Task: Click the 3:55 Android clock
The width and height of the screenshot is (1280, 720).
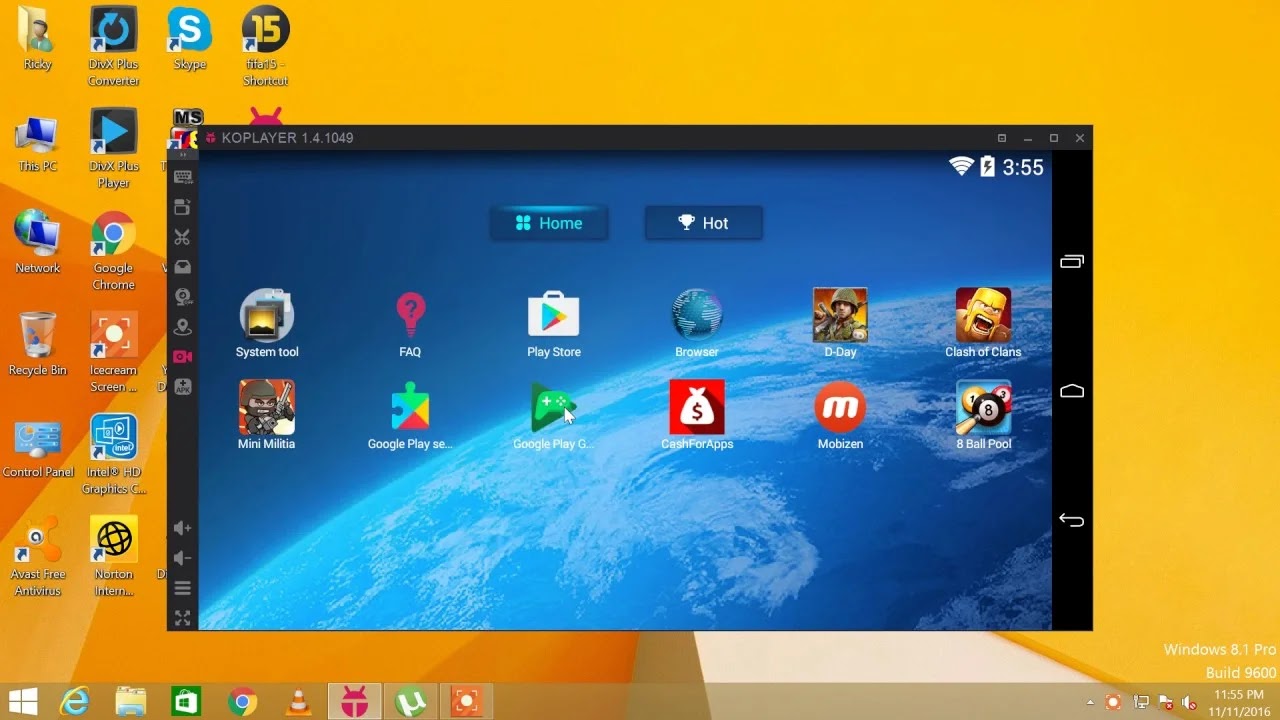Action: (x=1023, y=168)
